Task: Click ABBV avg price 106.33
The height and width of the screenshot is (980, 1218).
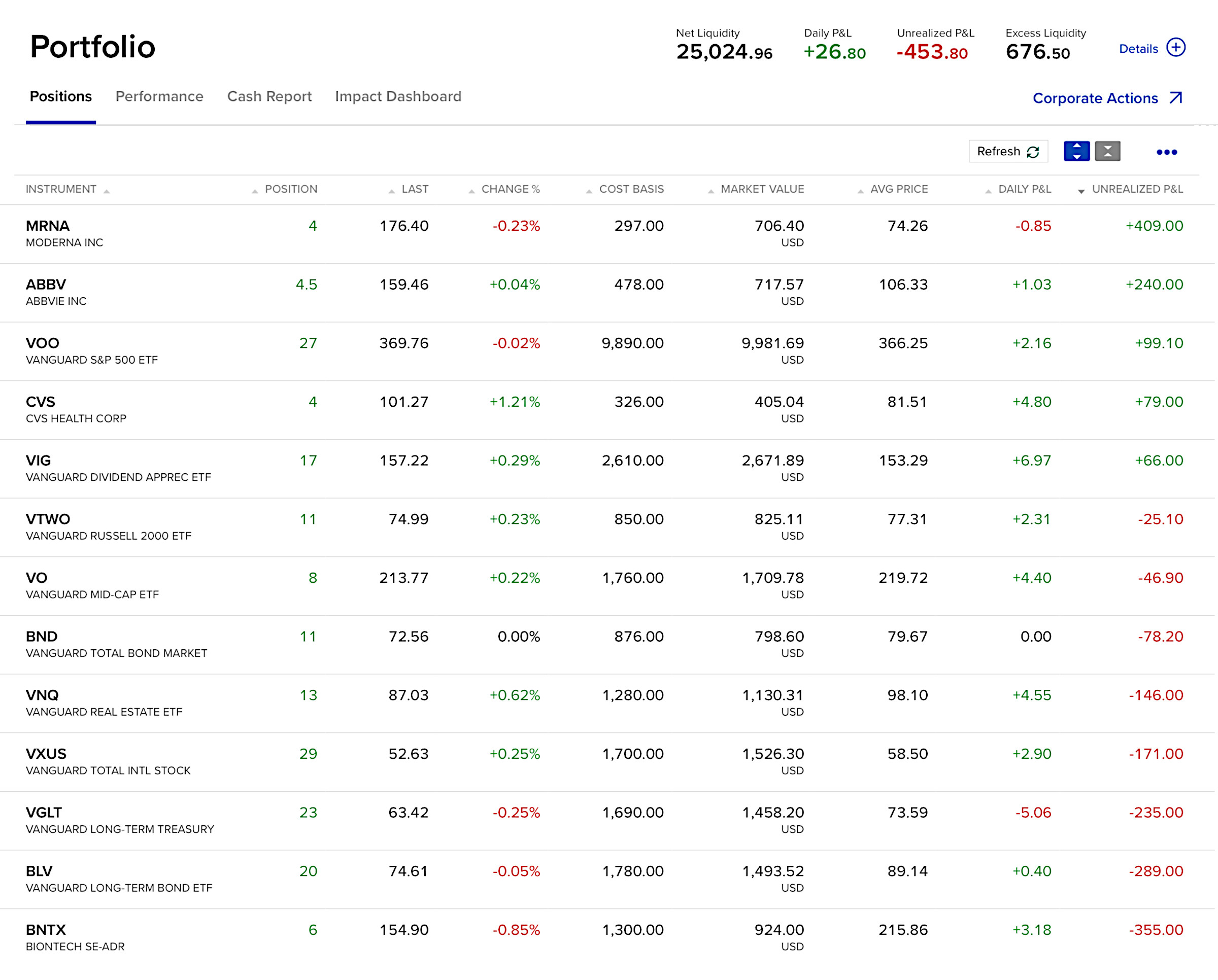Action: point(903,285)
